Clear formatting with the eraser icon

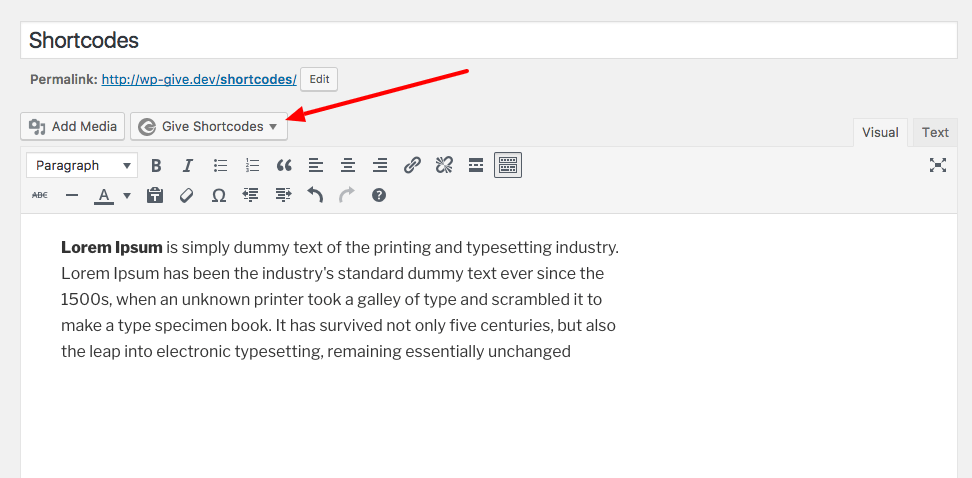tap(187, 195)
